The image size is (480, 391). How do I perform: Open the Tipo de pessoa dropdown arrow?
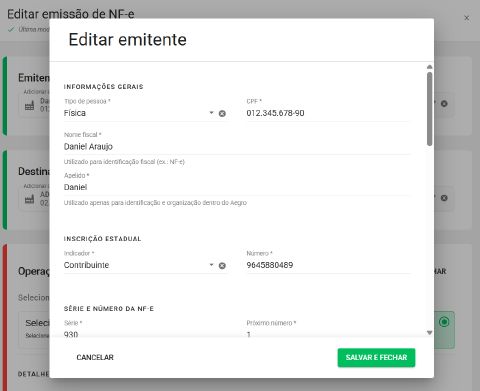(x=211, y=113)
